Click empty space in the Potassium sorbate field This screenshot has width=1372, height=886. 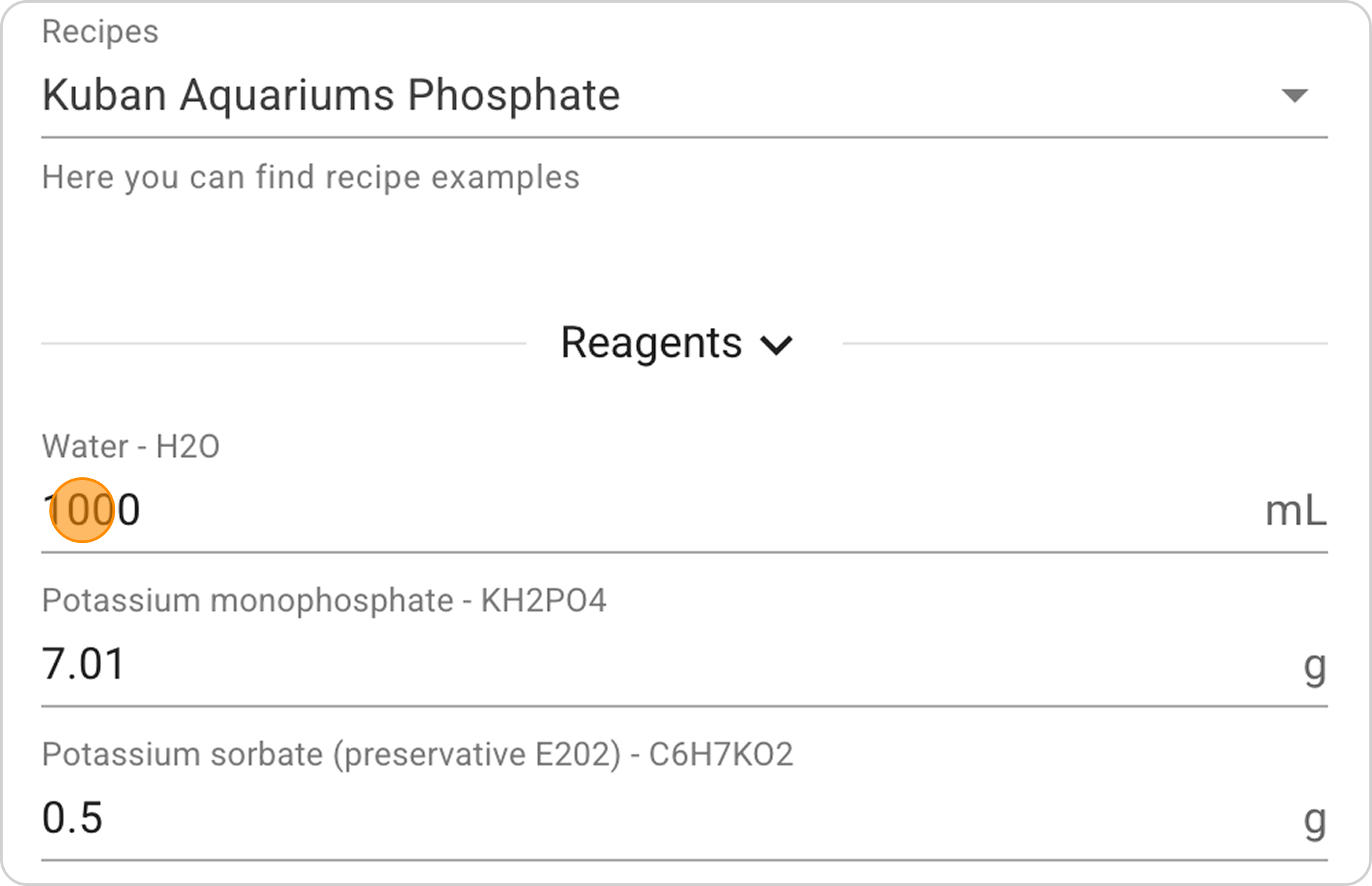point(686,817)
